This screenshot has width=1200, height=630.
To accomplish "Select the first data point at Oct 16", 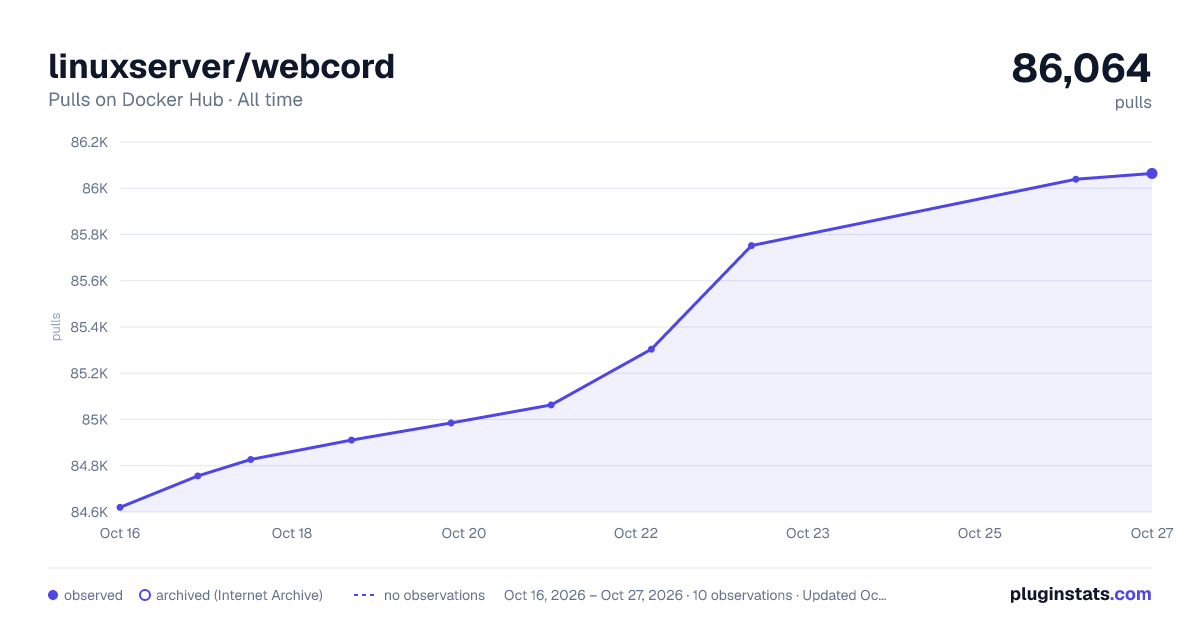I will pos(120,507).
